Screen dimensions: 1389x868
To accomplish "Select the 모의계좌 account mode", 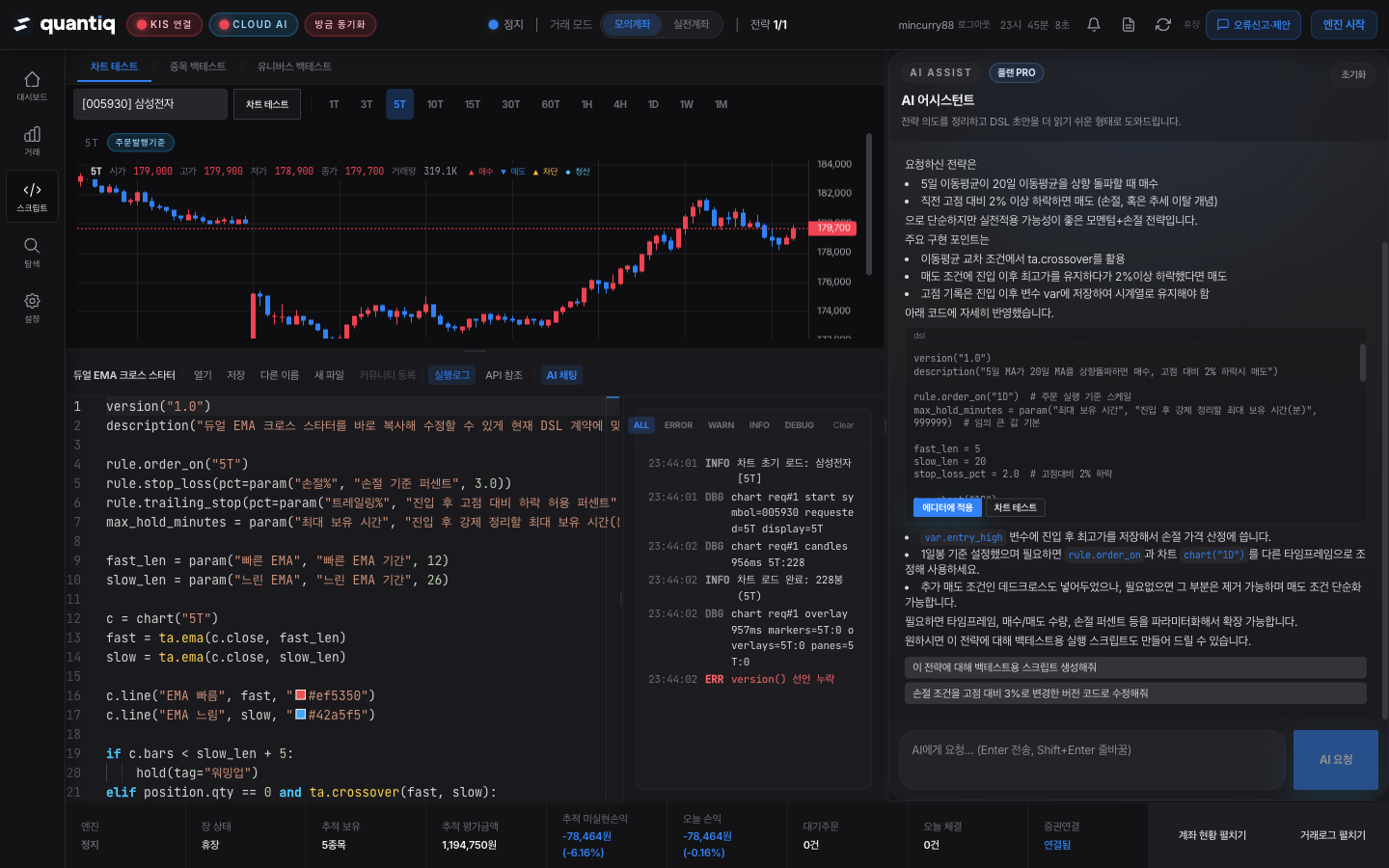I will 632,25.
